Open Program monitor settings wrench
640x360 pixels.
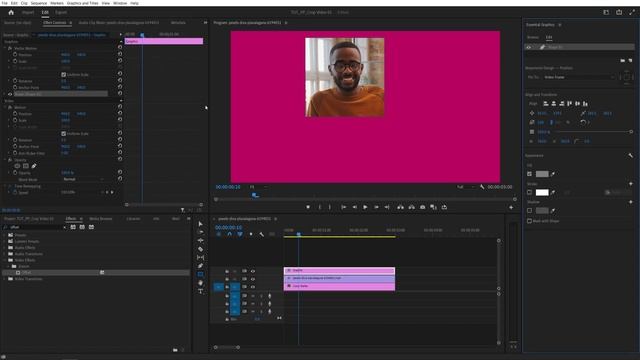(482, 187)
